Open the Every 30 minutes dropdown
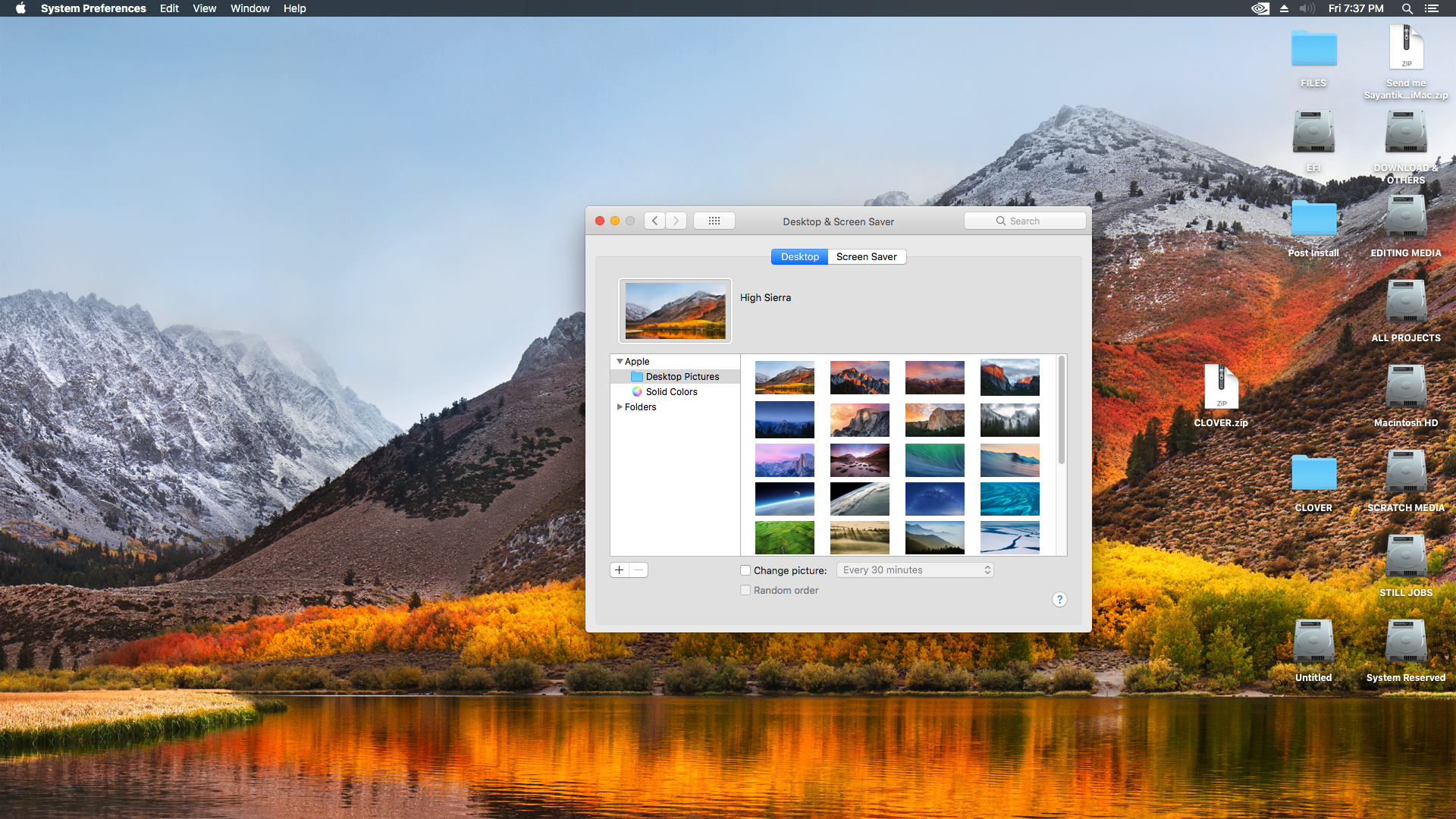1456x819 pixels. (915, 570)
